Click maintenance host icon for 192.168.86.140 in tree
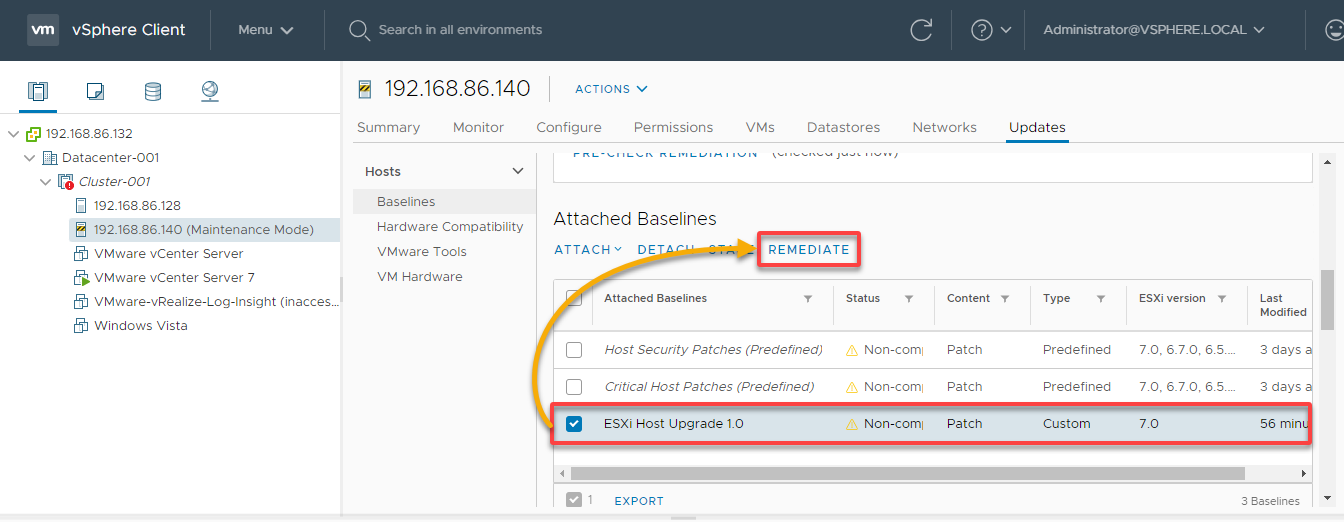Screen dimensions: 1344x522 82,230
